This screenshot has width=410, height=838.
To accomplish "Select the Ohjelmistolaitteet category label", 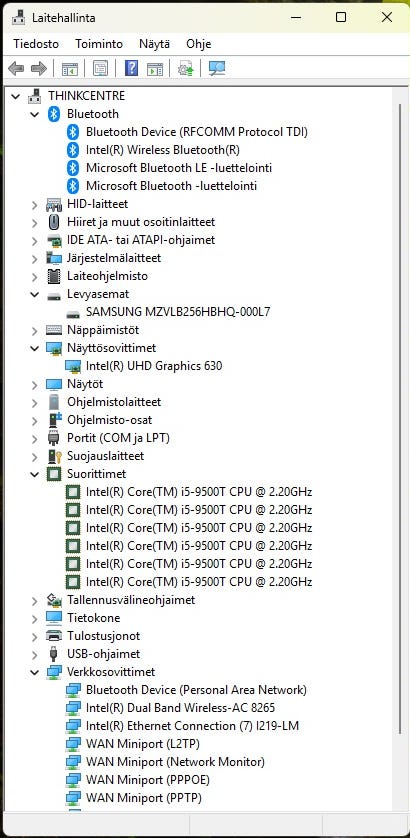I will click(114, 402).
